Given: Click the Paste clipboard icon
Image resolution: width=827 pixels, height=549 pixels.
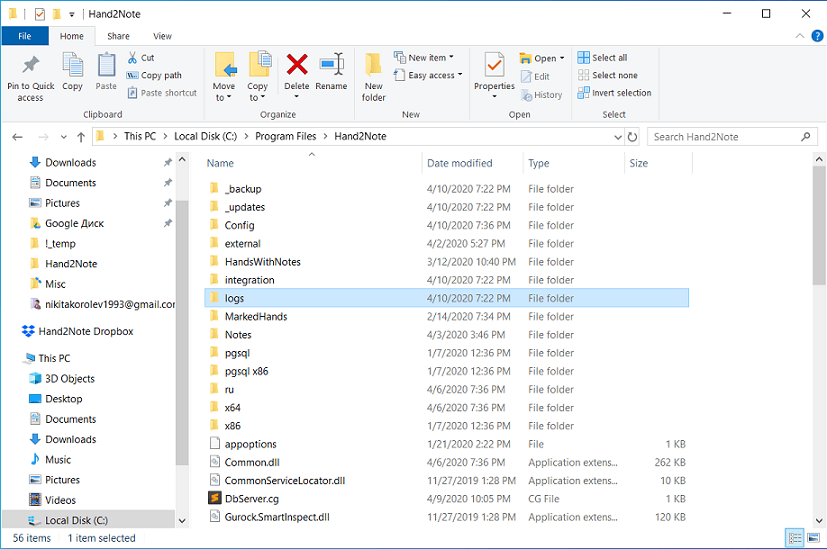Looking at the screenshot, I should tap(106, 72).
